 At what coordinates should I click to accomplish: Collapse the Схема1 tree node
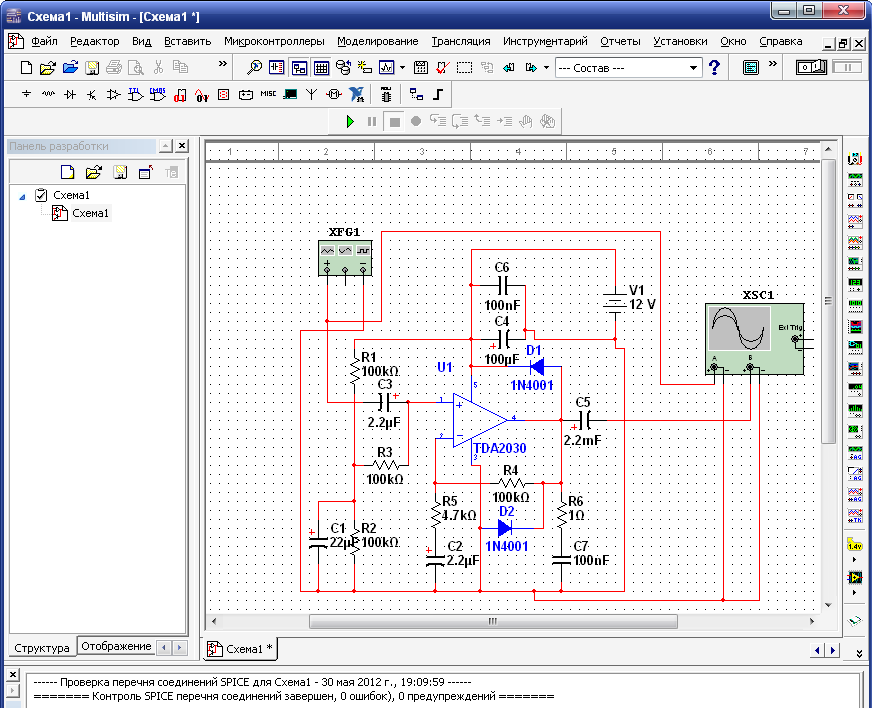[x=22, y=196]
